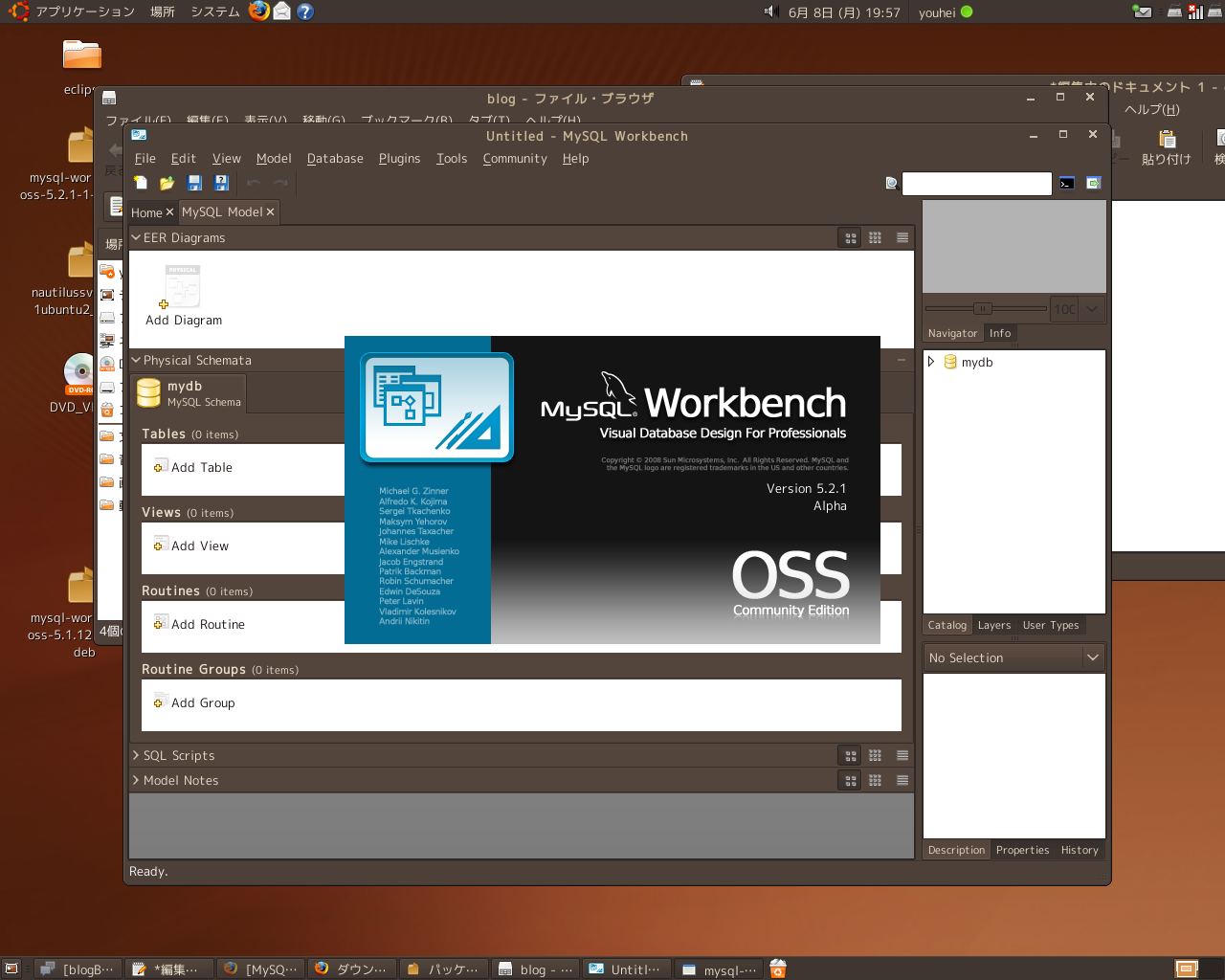Expand mydb node in catalog tree
Screen dimensions: 1225x980
click(931, 362)
